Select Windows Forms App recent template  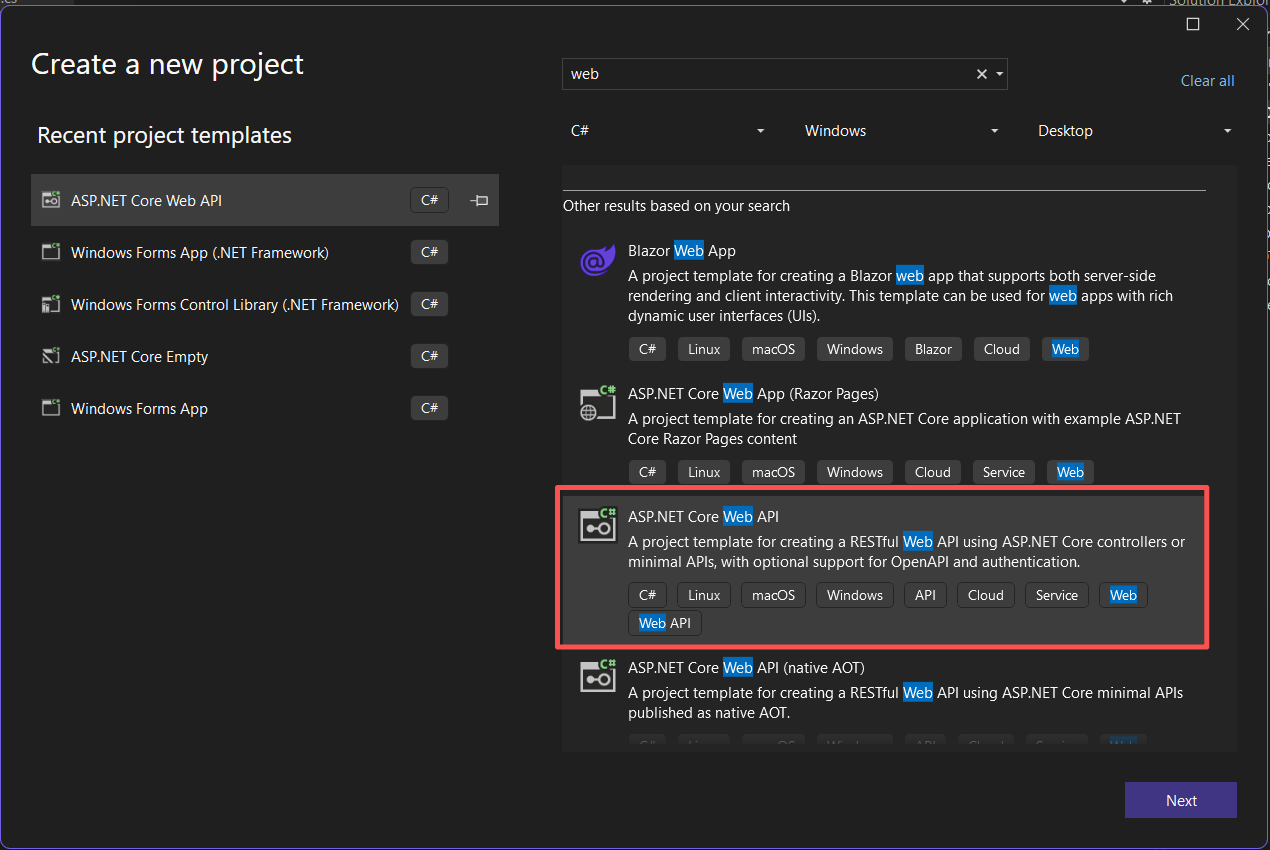(x=265, y=408)
